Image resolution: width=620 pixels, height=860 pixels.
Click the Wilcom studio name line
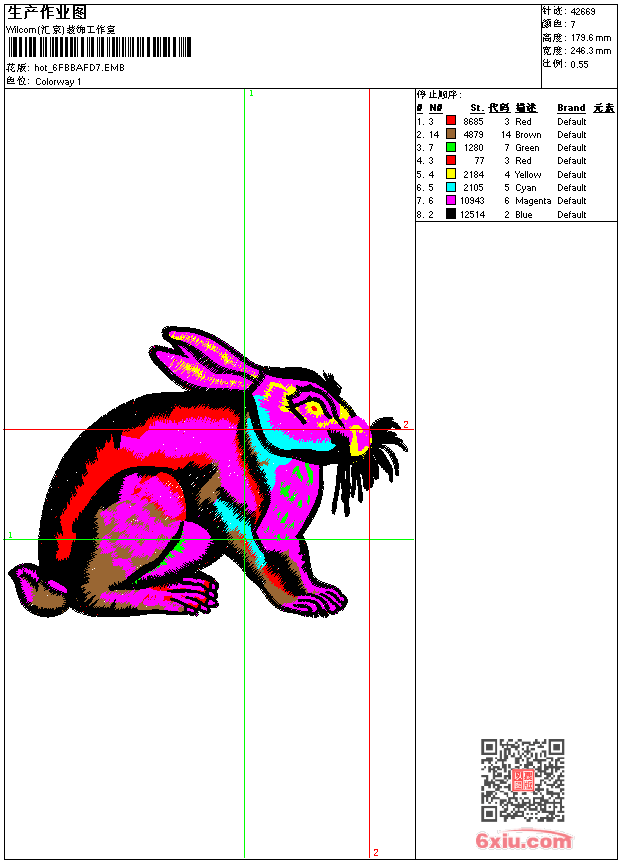click(61, 30)
